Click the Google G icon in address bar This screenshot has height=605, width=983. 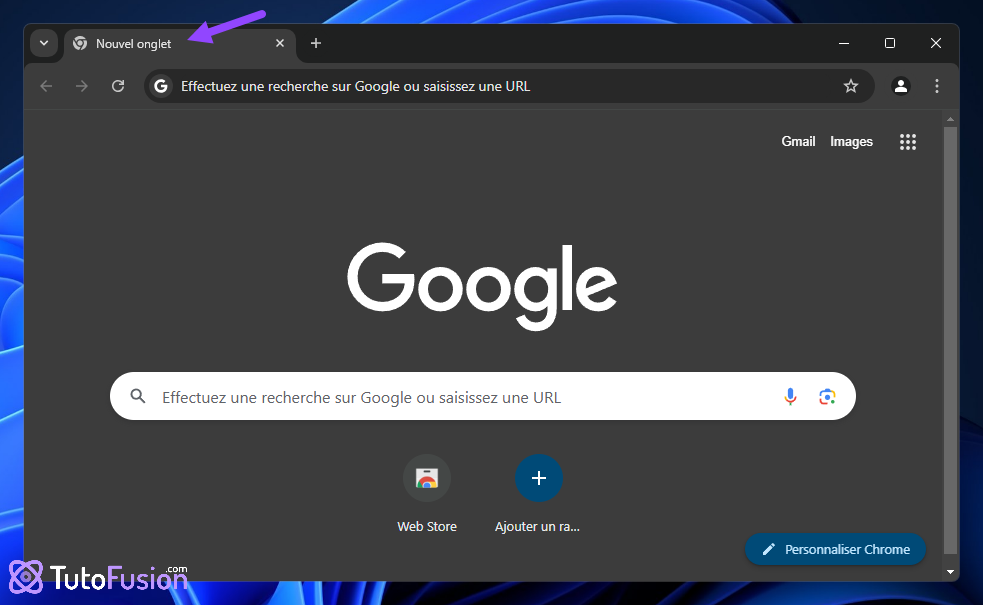point(161,86)
